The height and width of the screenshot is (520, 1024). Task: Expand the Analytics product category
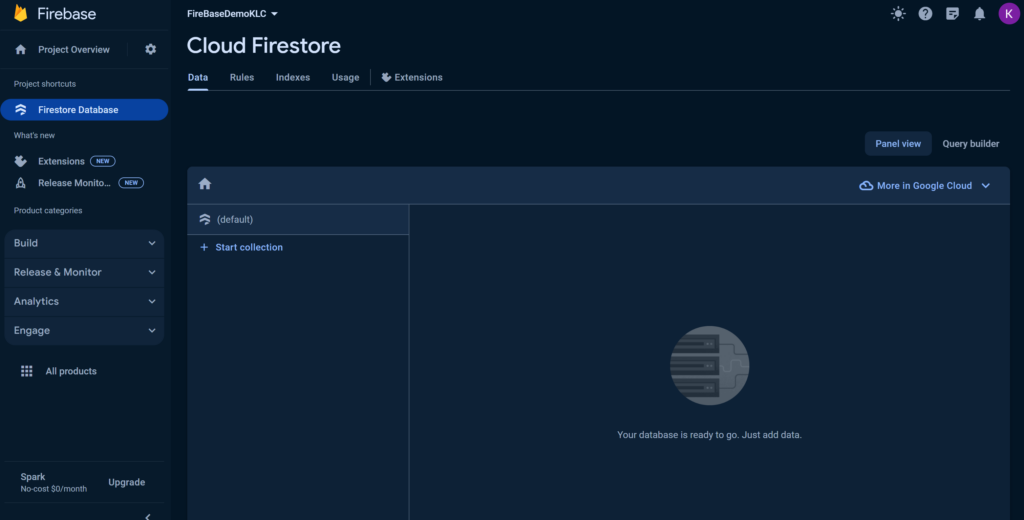(84, 301)
